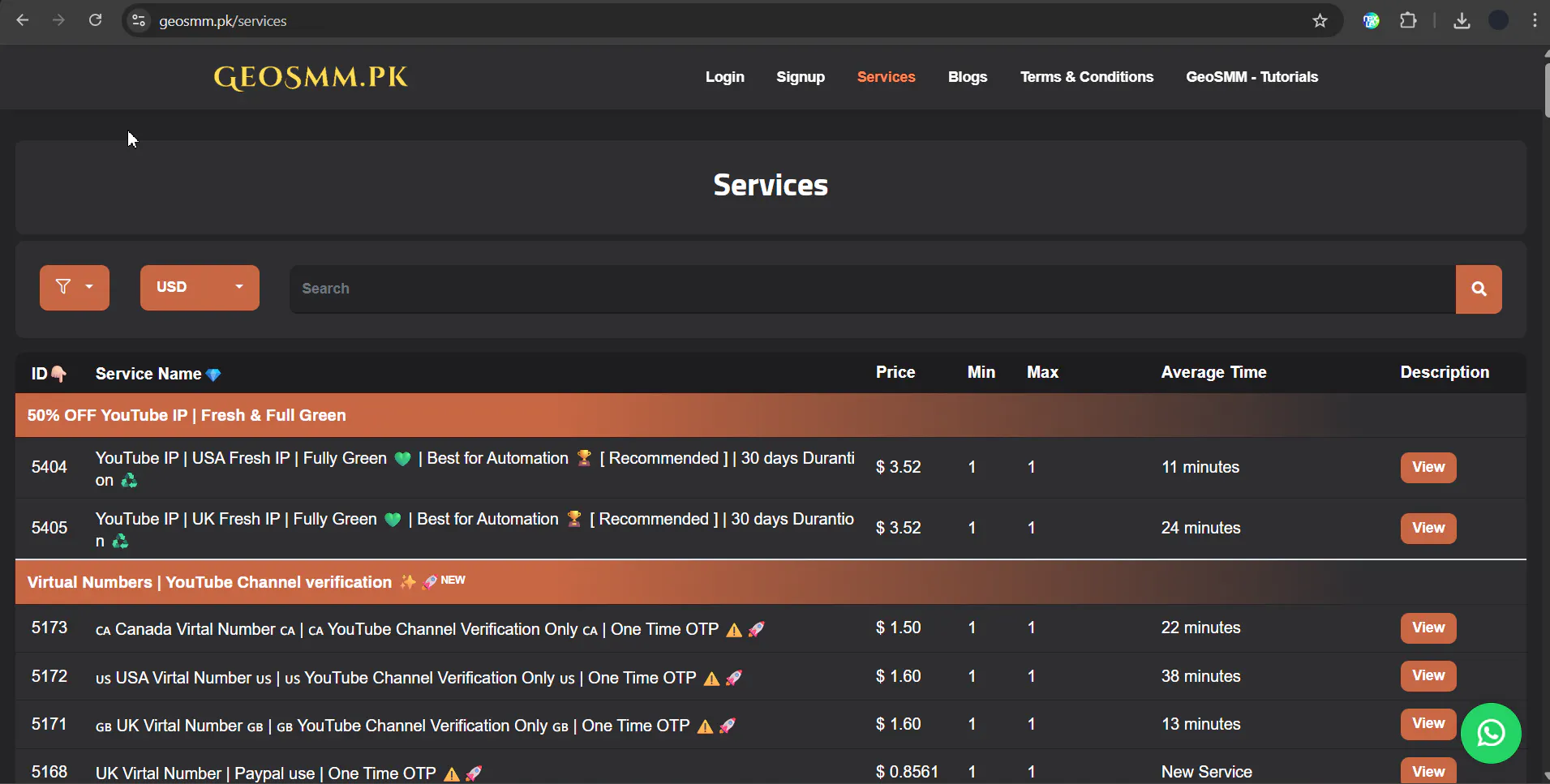This screenshot has height=784, width=1550.
Task: Click the YouTube IP USA Fresh IP service
Action: [475, 469]
